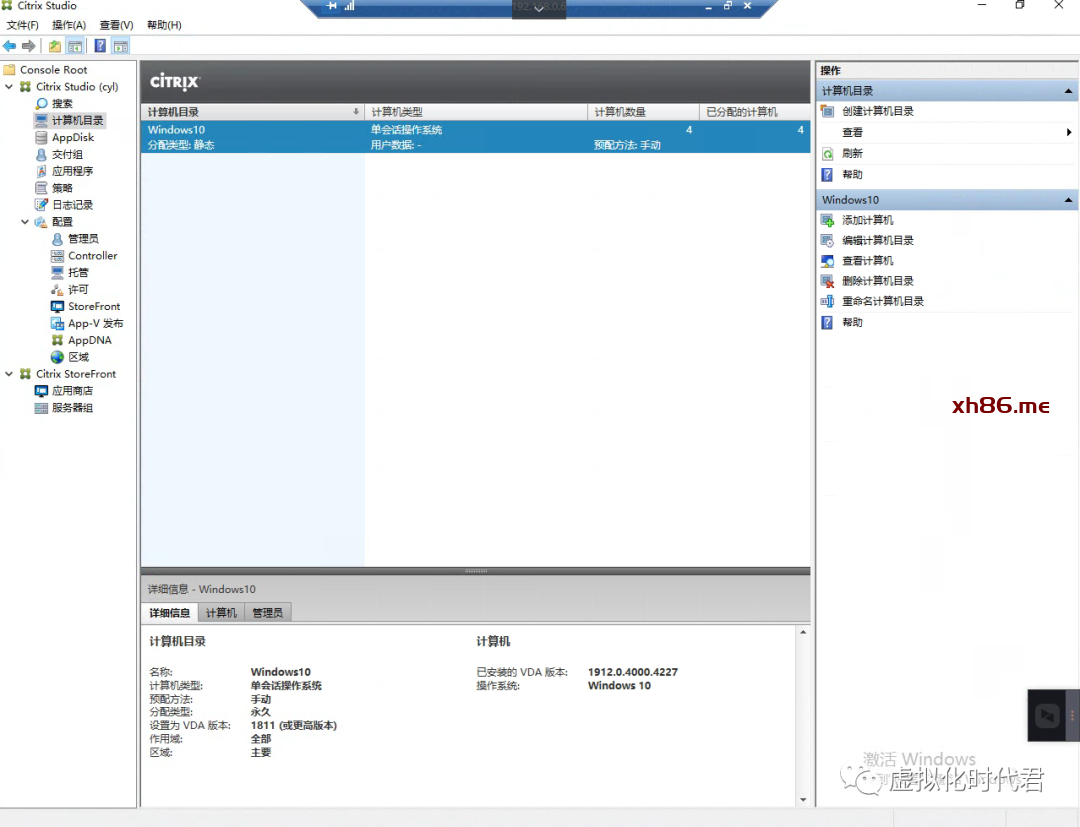The image size is (1080, 827).
Task: Click the Up one level folder icon
Action: (x=54, y=46)
